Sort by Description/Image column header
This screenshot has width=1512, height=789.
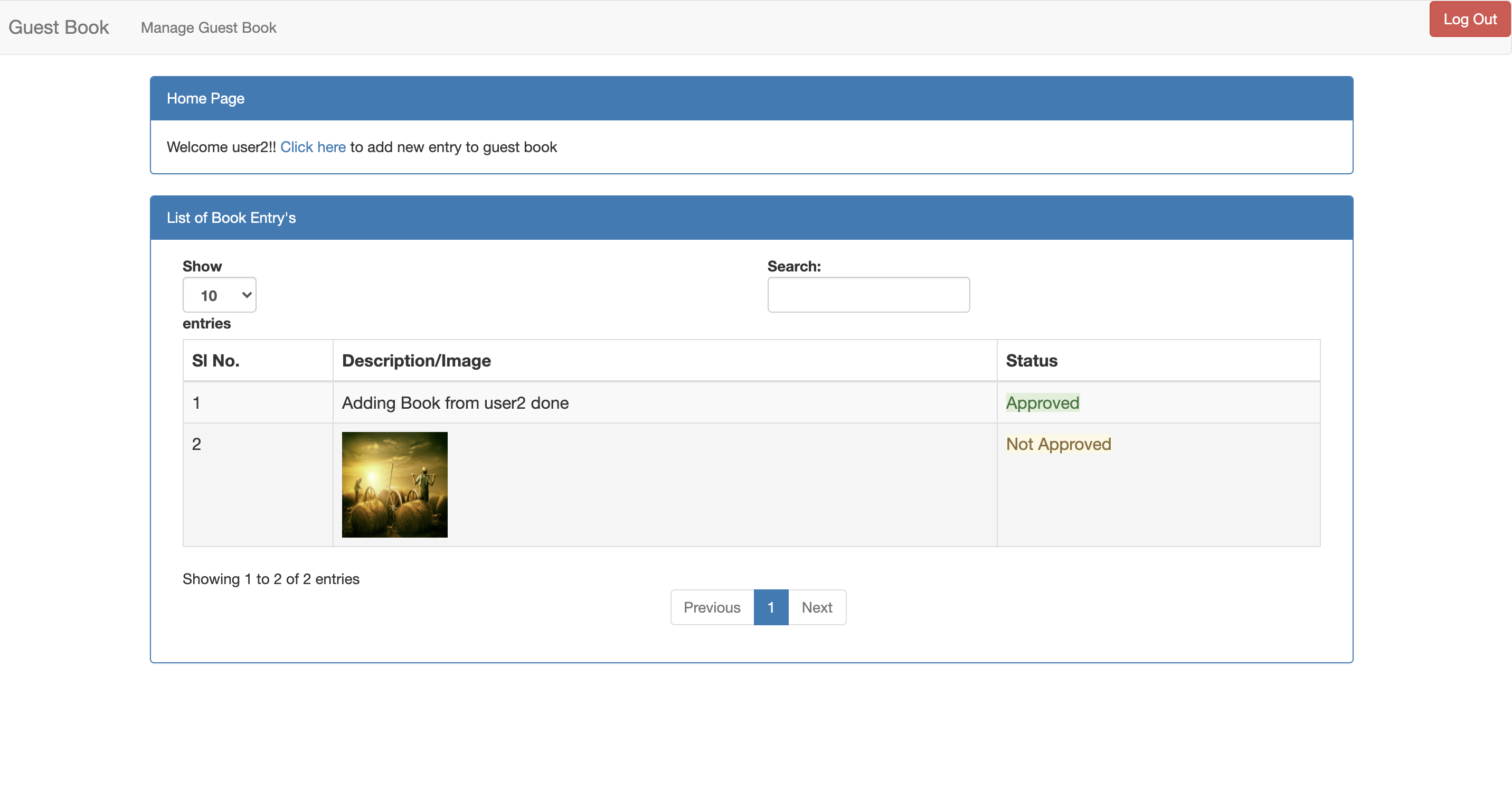pos(416,361)
